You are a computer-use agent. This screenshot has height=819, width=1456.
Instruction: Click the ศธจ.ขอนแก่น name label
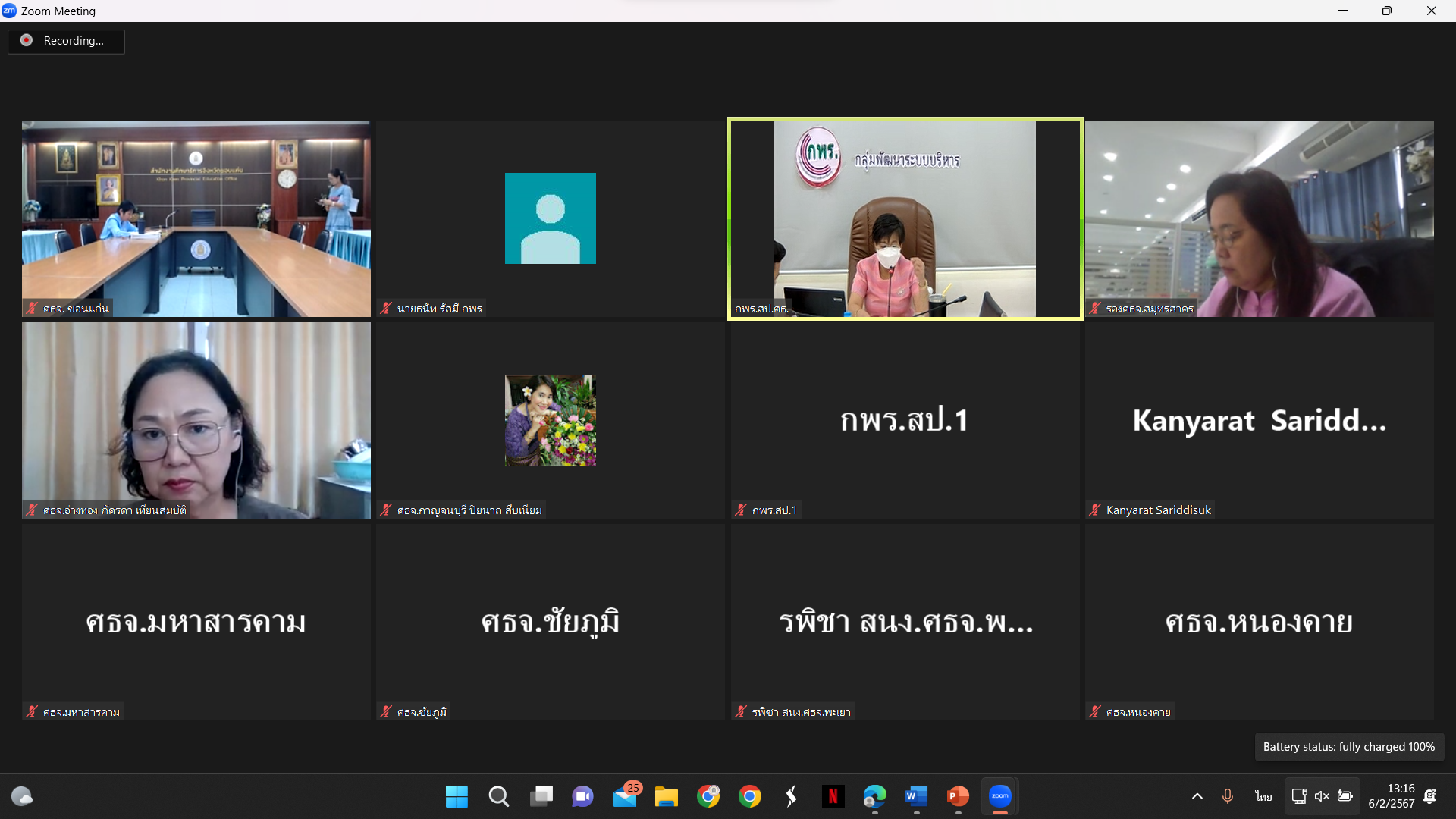pyautogui.click(x=76, y=309)
